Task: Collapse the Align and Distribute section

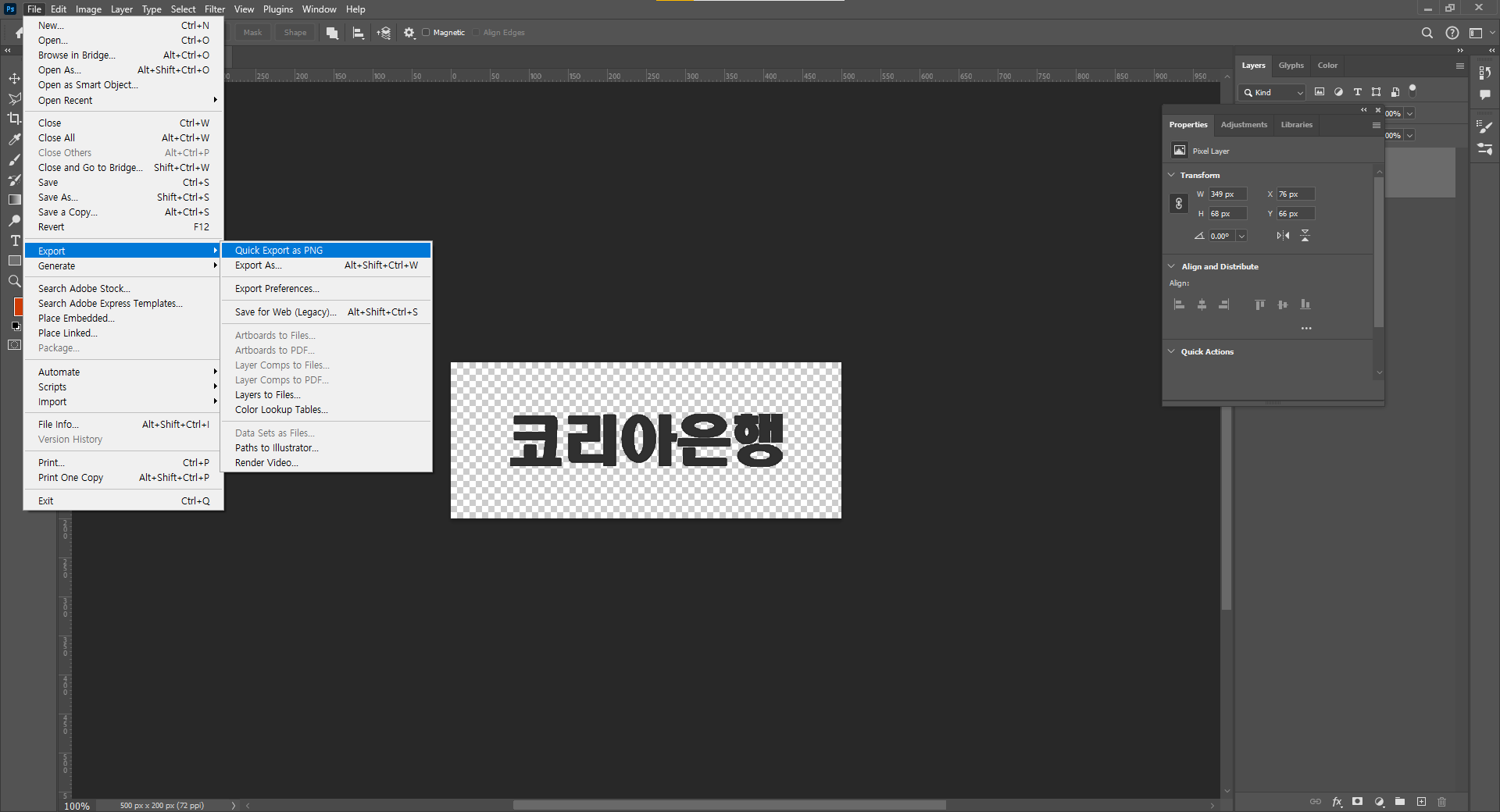Action: click(x=1171, y=266)
